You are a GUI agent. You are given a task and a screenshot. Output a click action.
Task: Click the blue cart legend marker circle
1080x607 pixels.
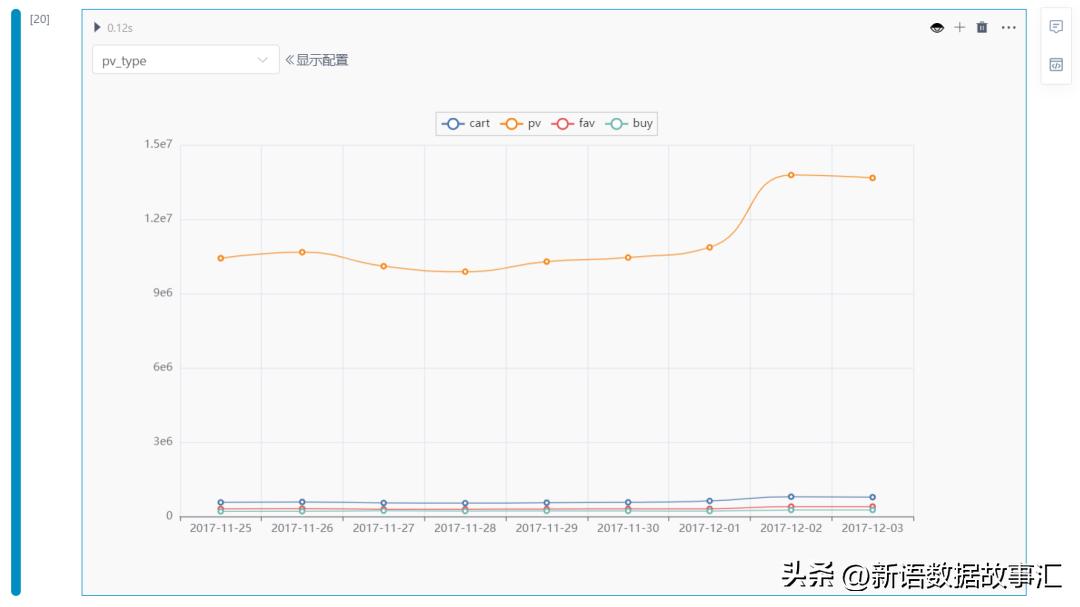click(453, 124)
